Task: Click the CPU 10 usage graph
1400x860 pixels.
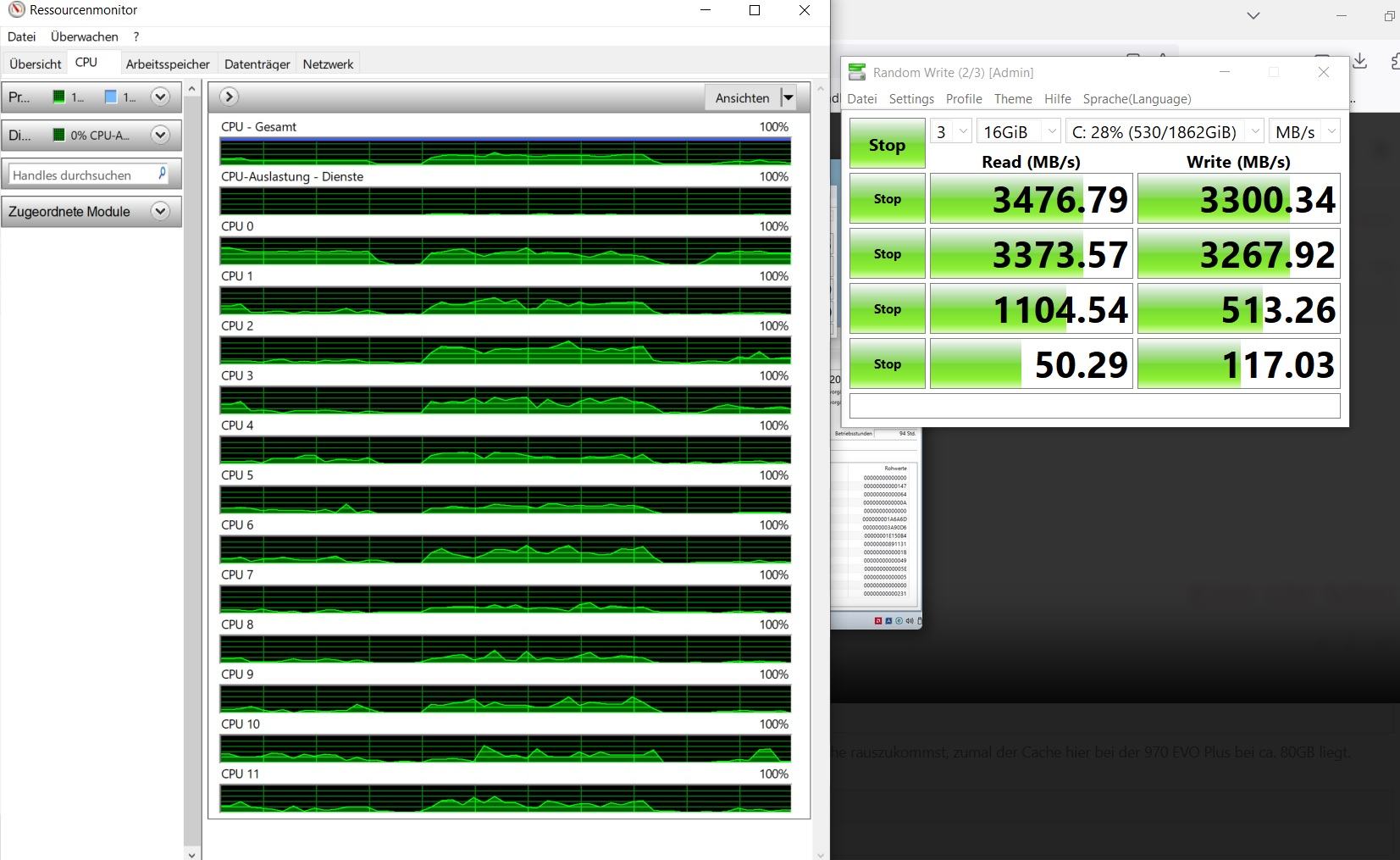Action: 505,748
